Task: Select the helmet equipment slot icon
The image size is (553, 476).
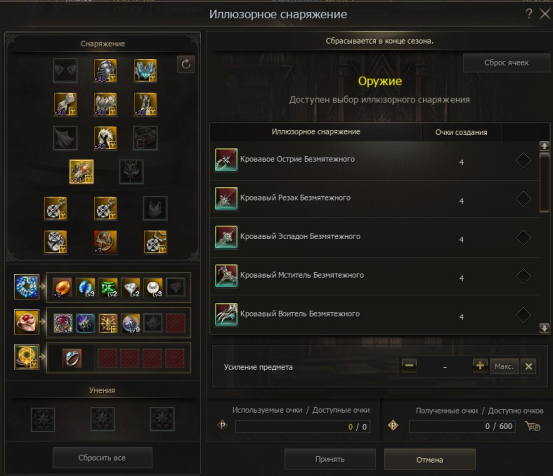Action: point(105,71)
